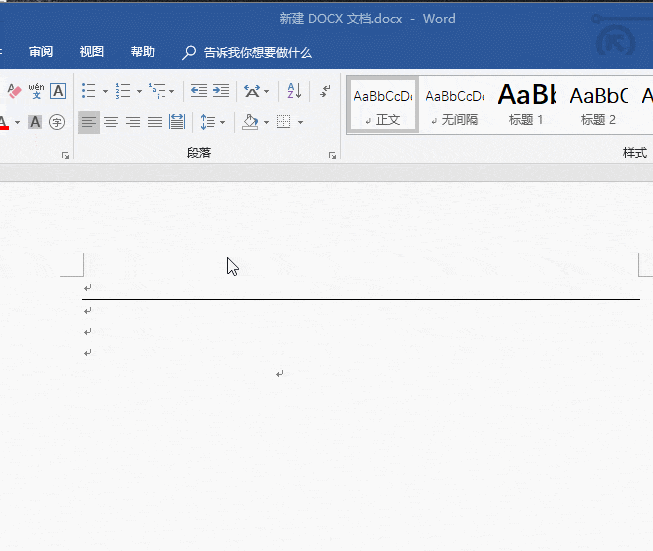Click the phonetic guide wén icon
The width and height of the screenshot is (653, 551).
36,91
